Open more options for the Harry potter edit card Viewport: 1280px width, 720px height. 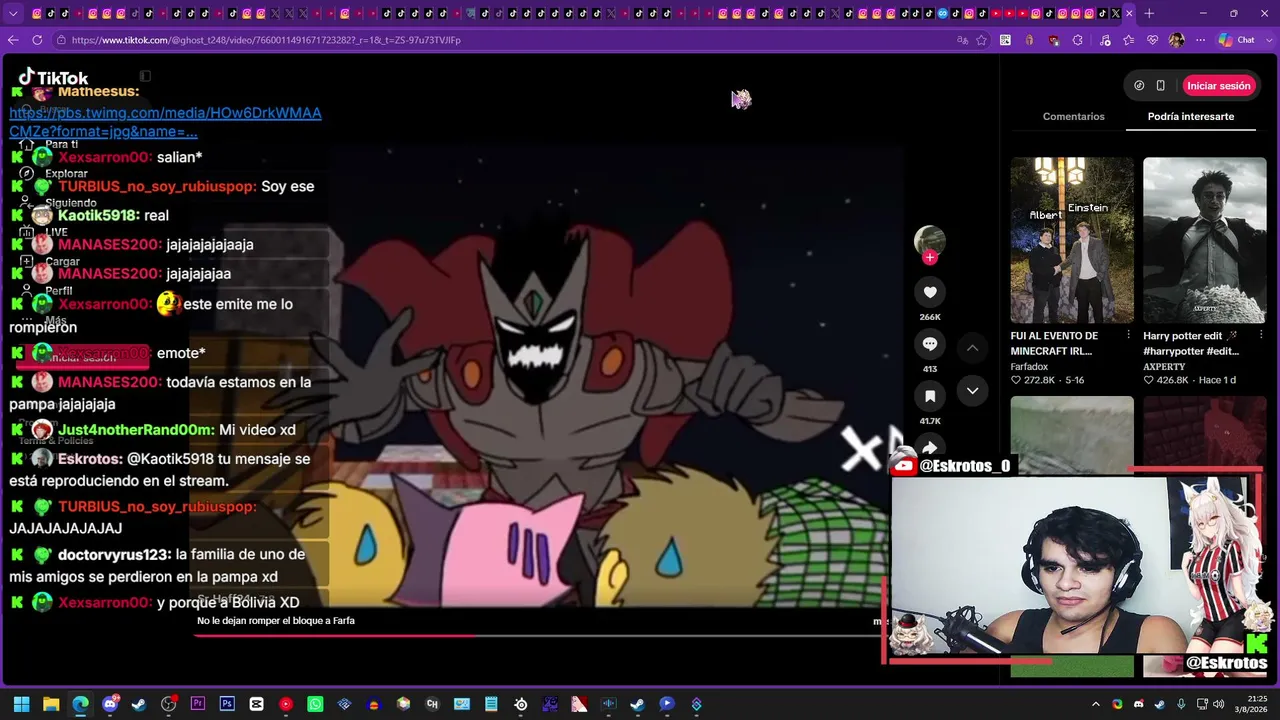pos(1261,336)
